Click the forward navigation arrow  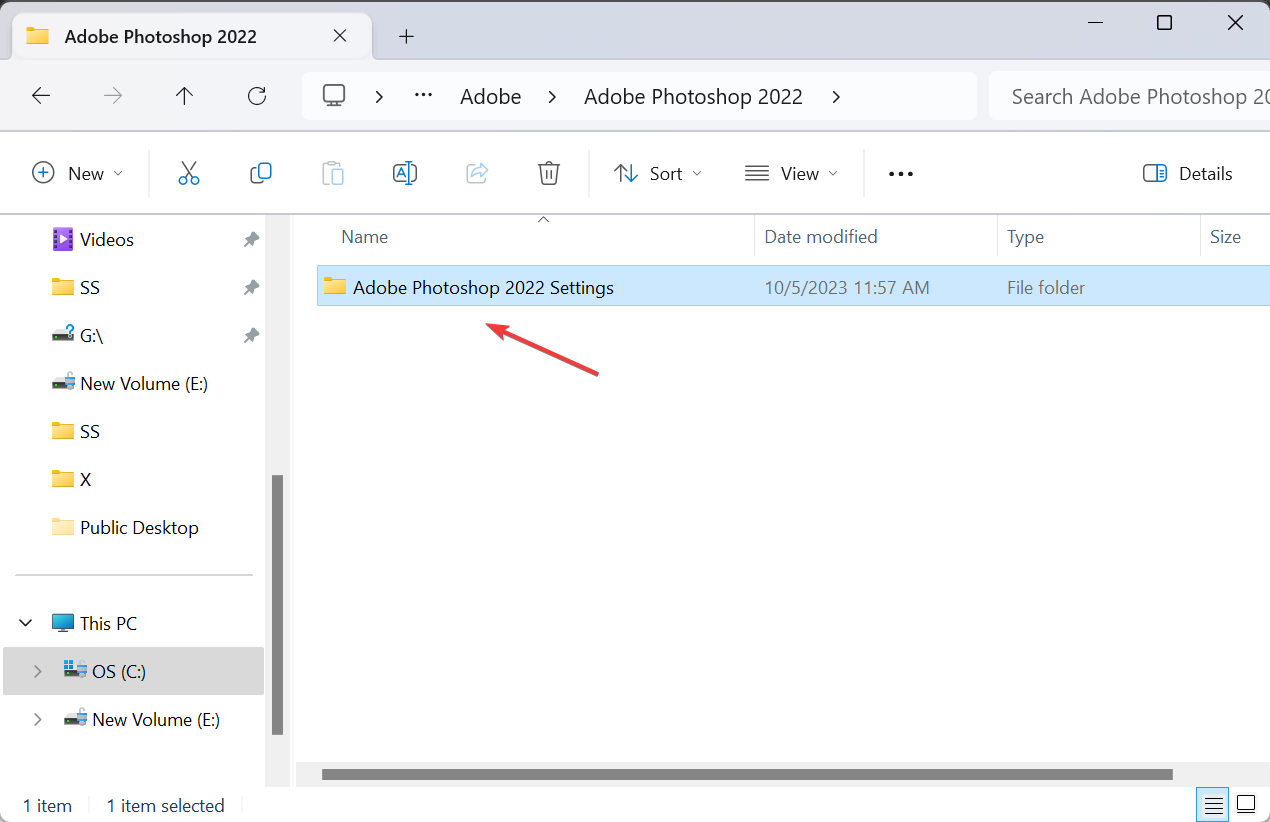click(x=113, y=96)
